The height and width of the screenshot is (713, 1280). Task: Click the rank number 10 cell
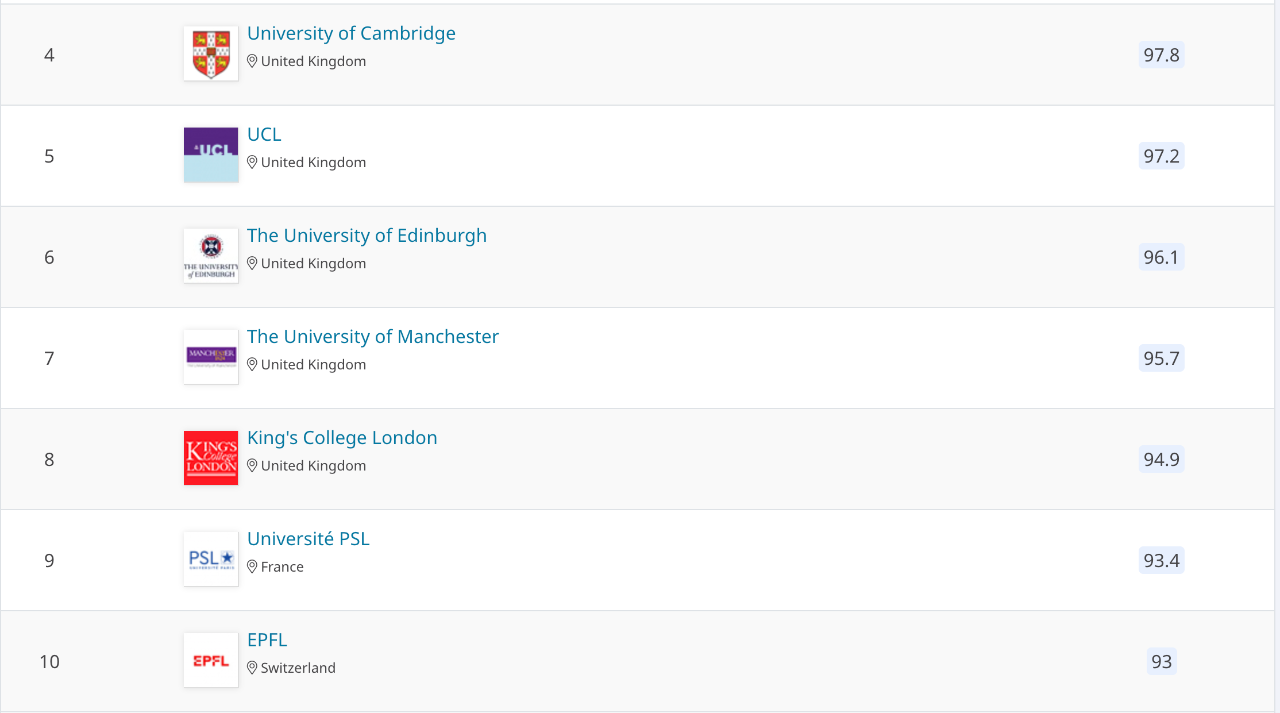tap(49, 661)
